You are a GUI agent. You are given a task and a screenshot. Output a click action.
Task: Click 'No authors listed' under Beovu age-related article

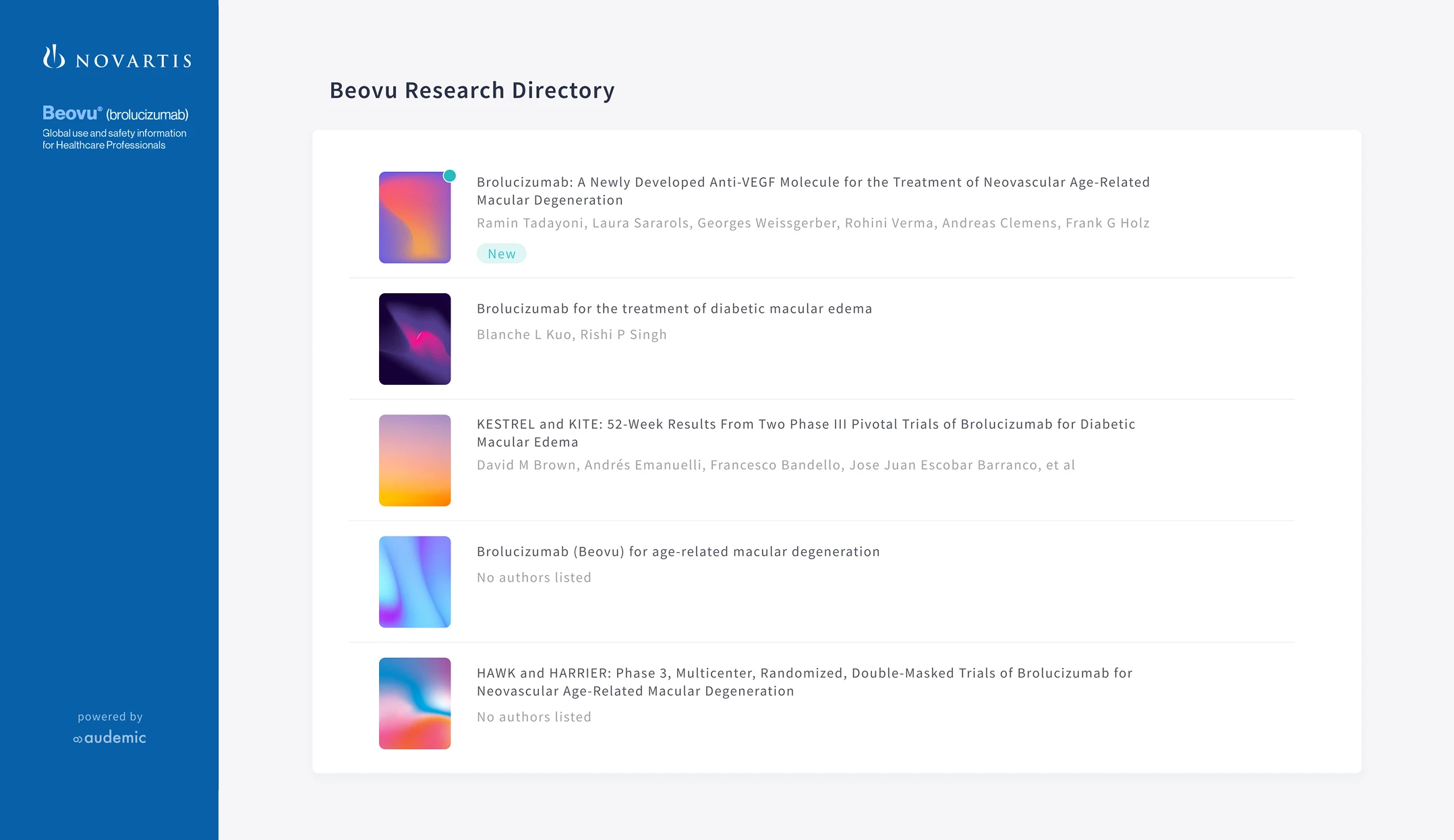(534, 578)
